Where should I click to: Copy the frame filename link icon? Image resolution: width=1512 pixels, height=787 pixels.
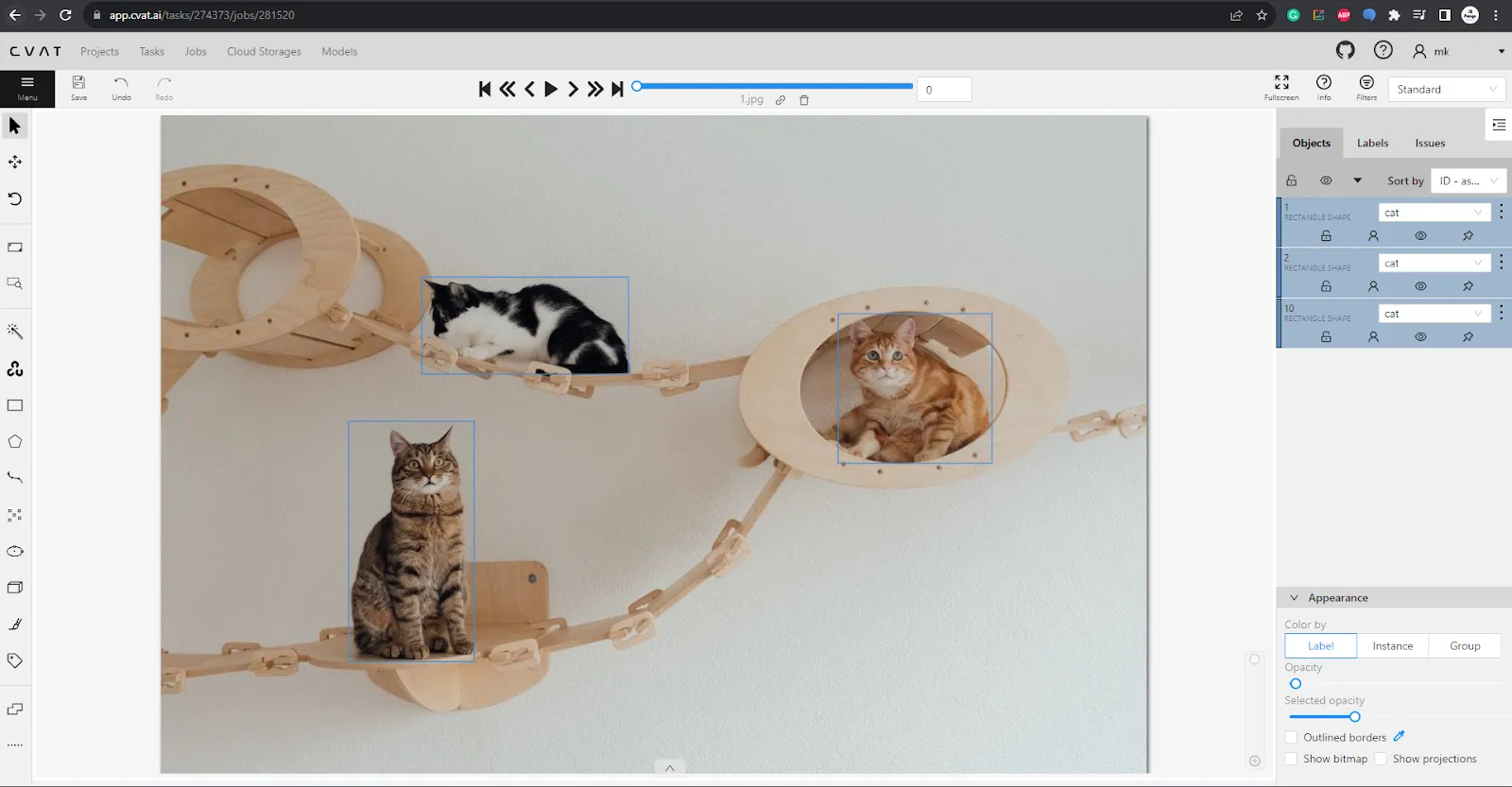[781, 100]
